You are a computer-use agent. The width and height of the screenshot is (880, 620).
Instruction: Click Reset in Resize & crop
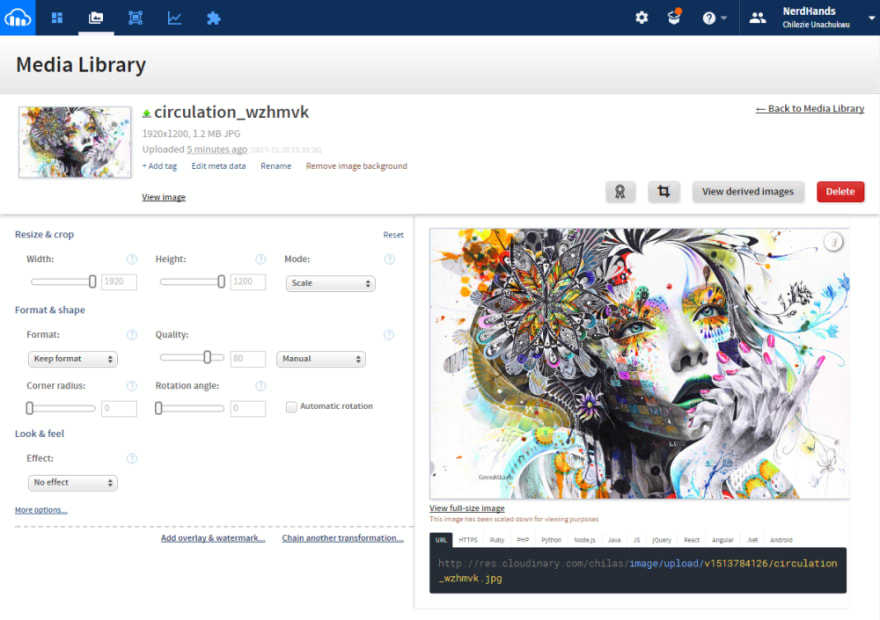point(393,235)
